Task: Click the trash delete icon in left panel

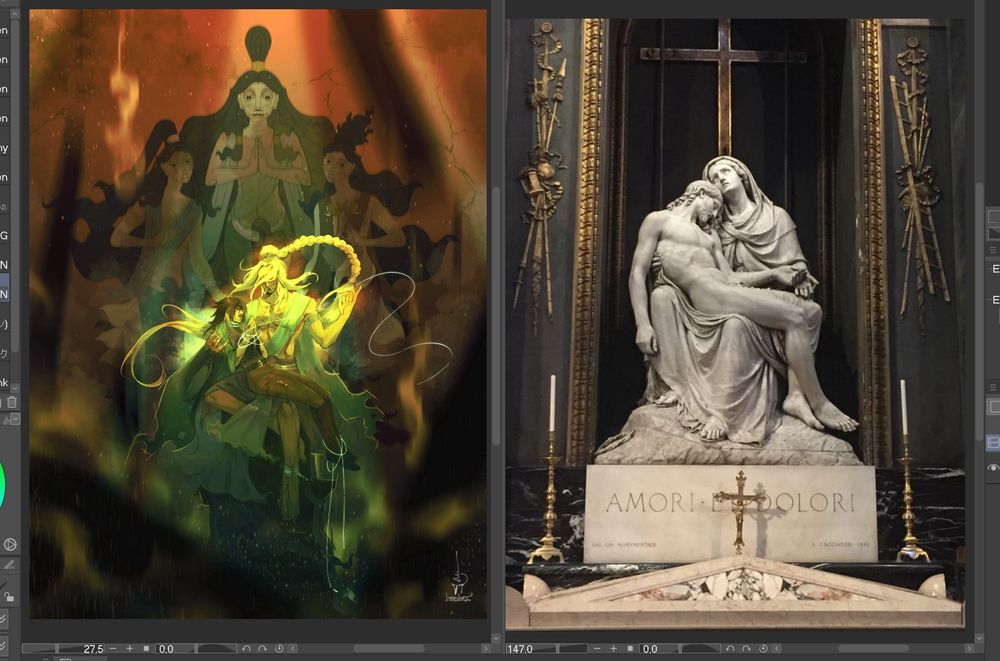Action: [11, 402]
